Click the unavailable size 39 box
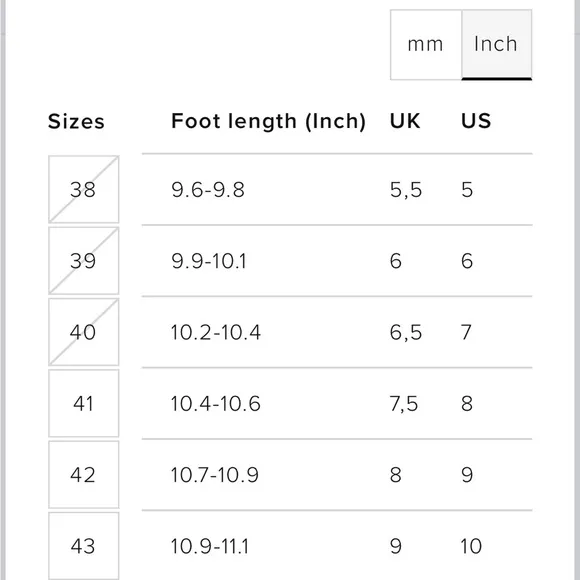 click(84, 261)
